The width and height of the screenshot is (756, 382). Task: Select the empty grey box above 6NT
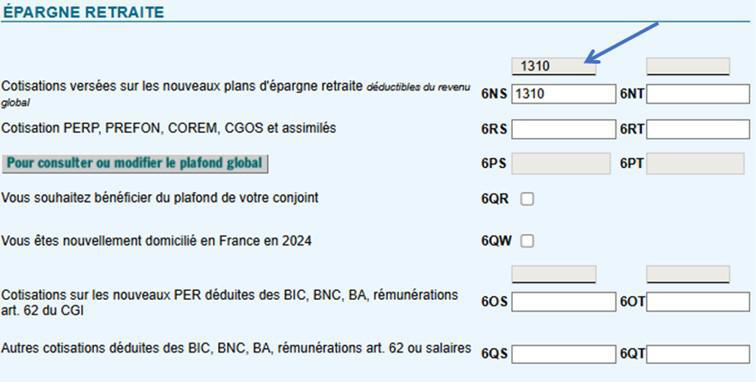688,66
